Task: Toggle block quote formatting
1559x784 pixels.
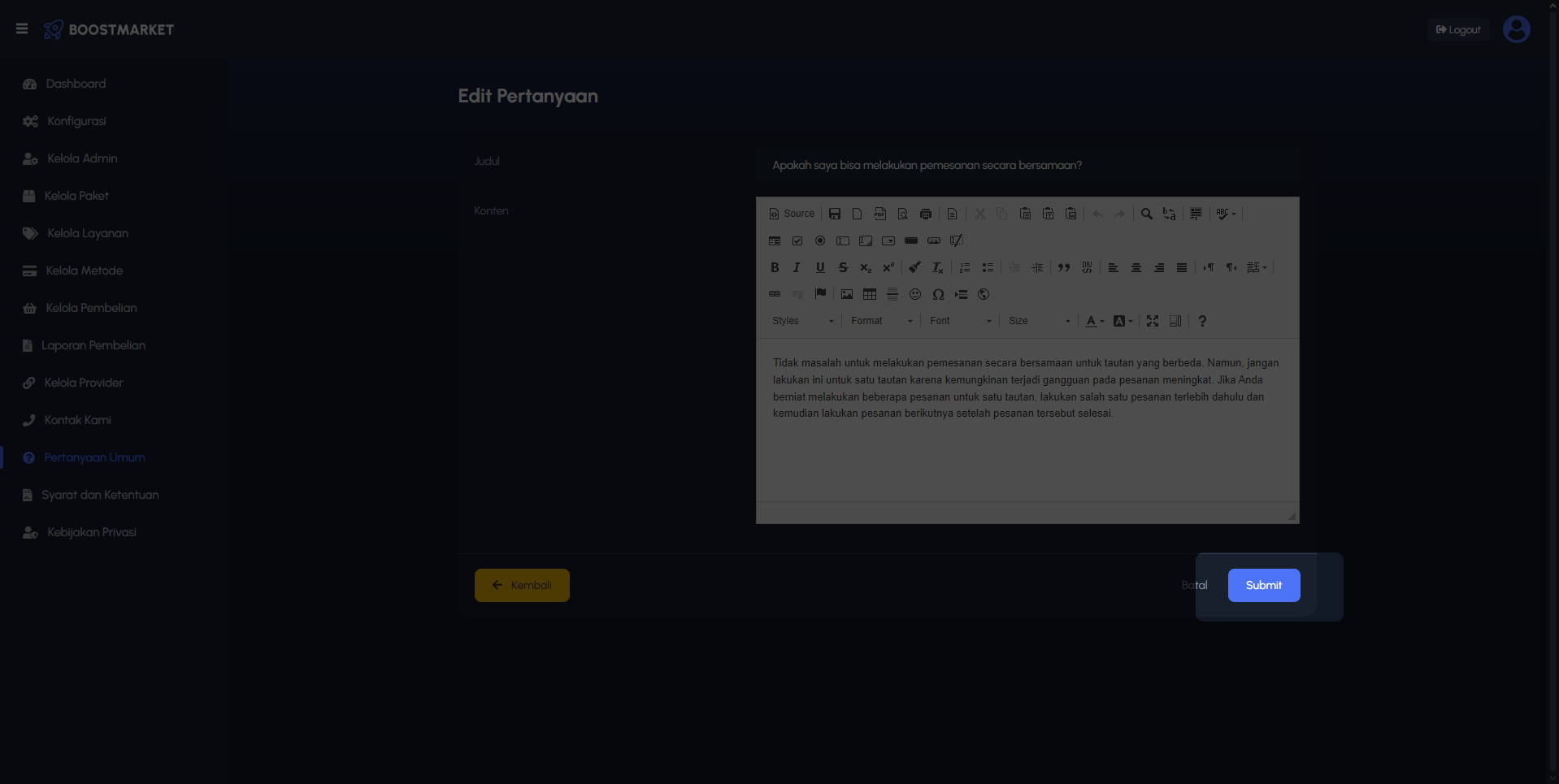Action: [1064, 267]
